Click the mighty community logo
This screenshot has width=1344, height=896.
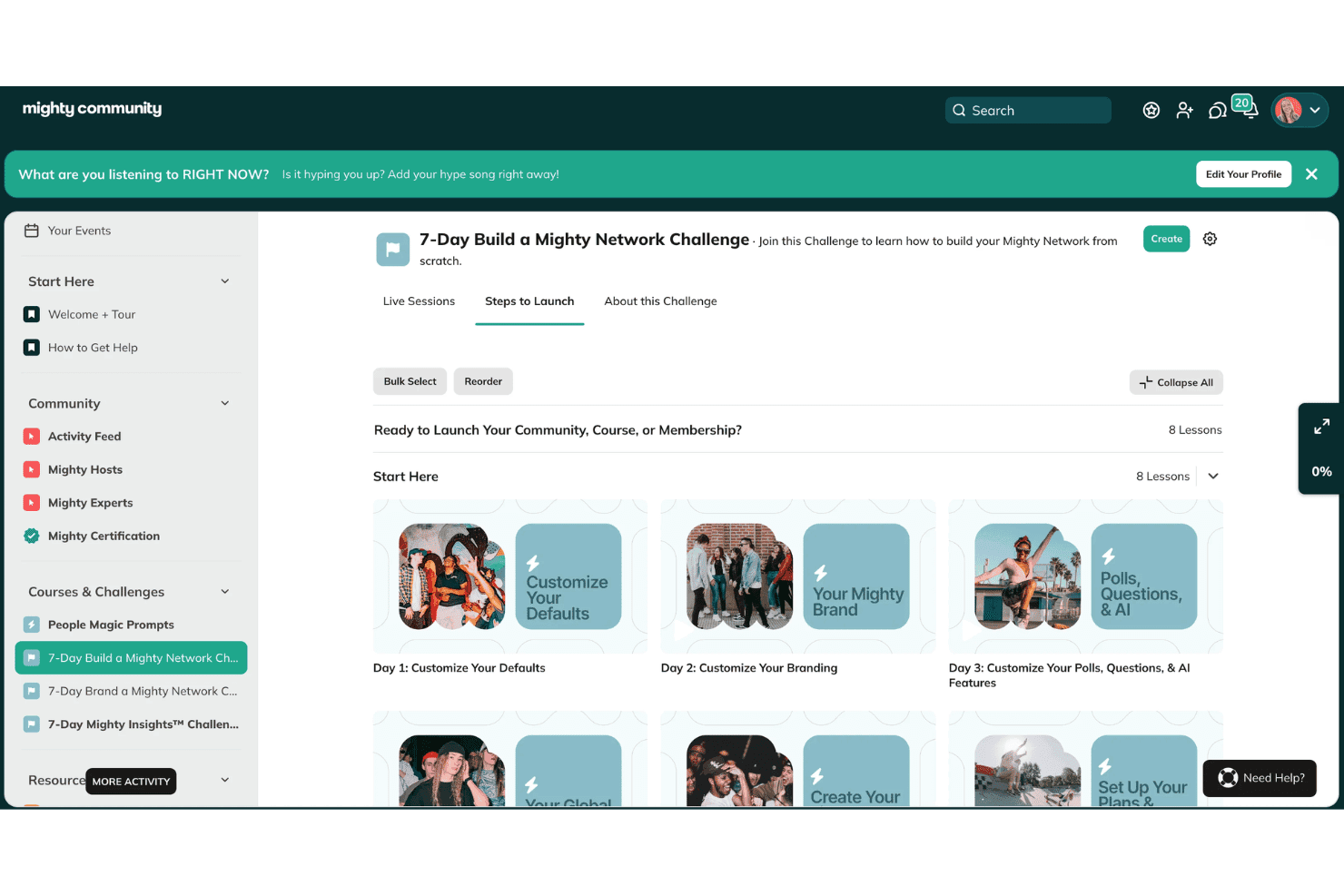point(92,108)
